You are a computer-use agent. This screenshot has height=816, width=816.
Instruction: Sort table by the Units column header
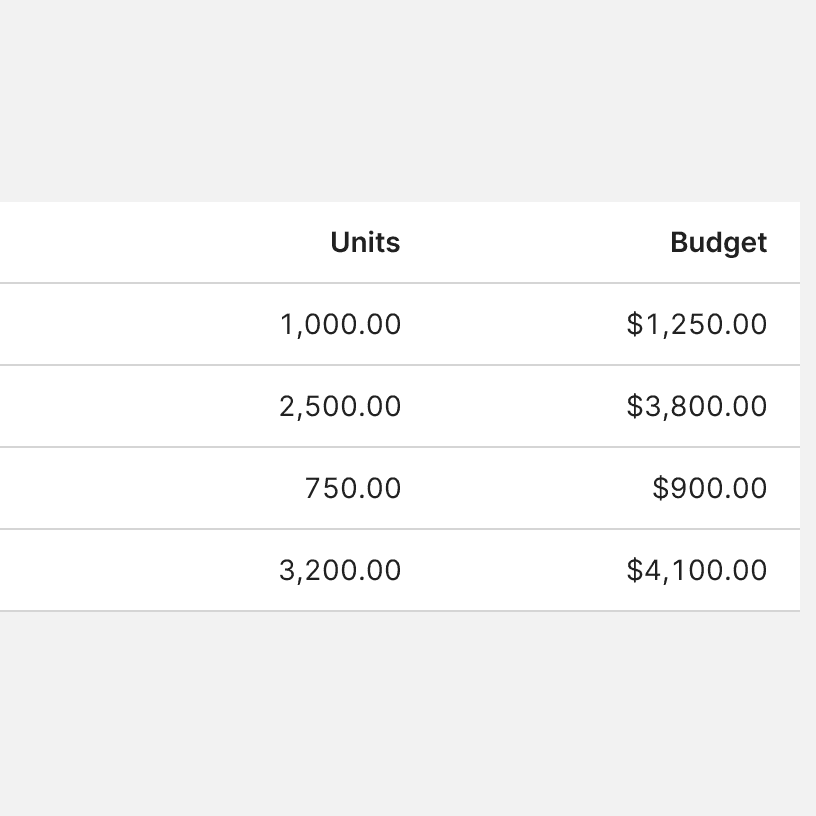pos(365,243)
